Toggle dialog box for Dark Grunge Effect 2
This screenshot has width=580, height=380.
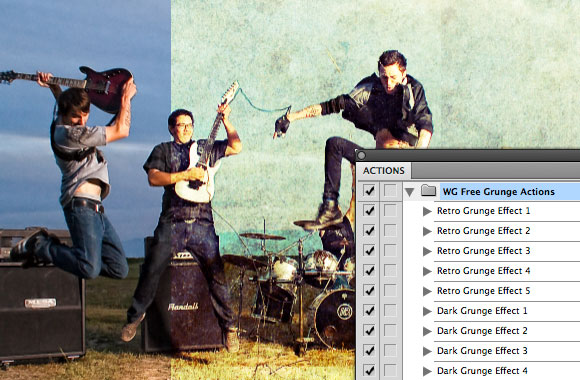pyautogui.click(x=390, y=331)
